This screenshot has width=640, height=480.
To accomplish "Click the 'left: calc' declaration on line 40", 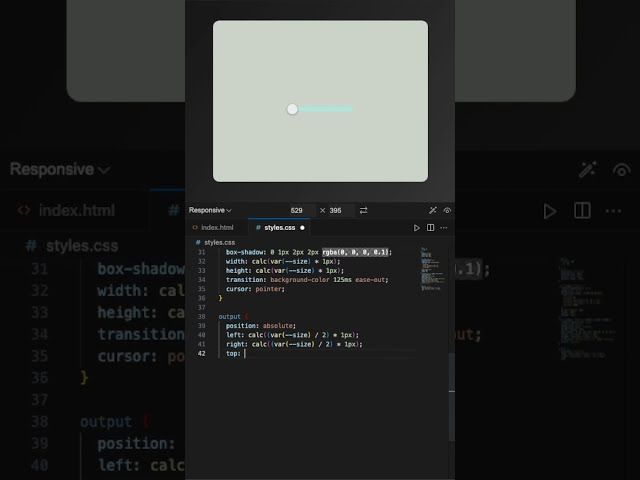I will pyautogui.click(x=292, y=335).
